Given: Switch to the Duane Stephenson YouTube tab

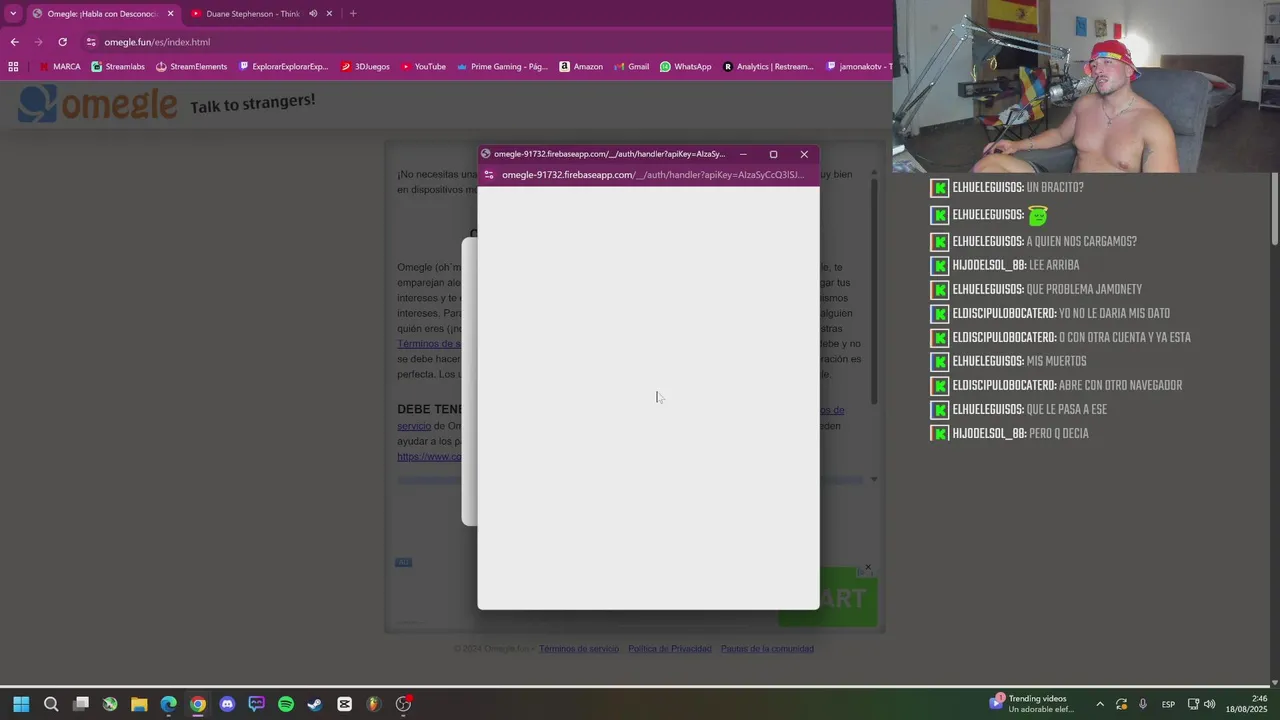Looking at the screenshot, I should [x=245, y=13].
